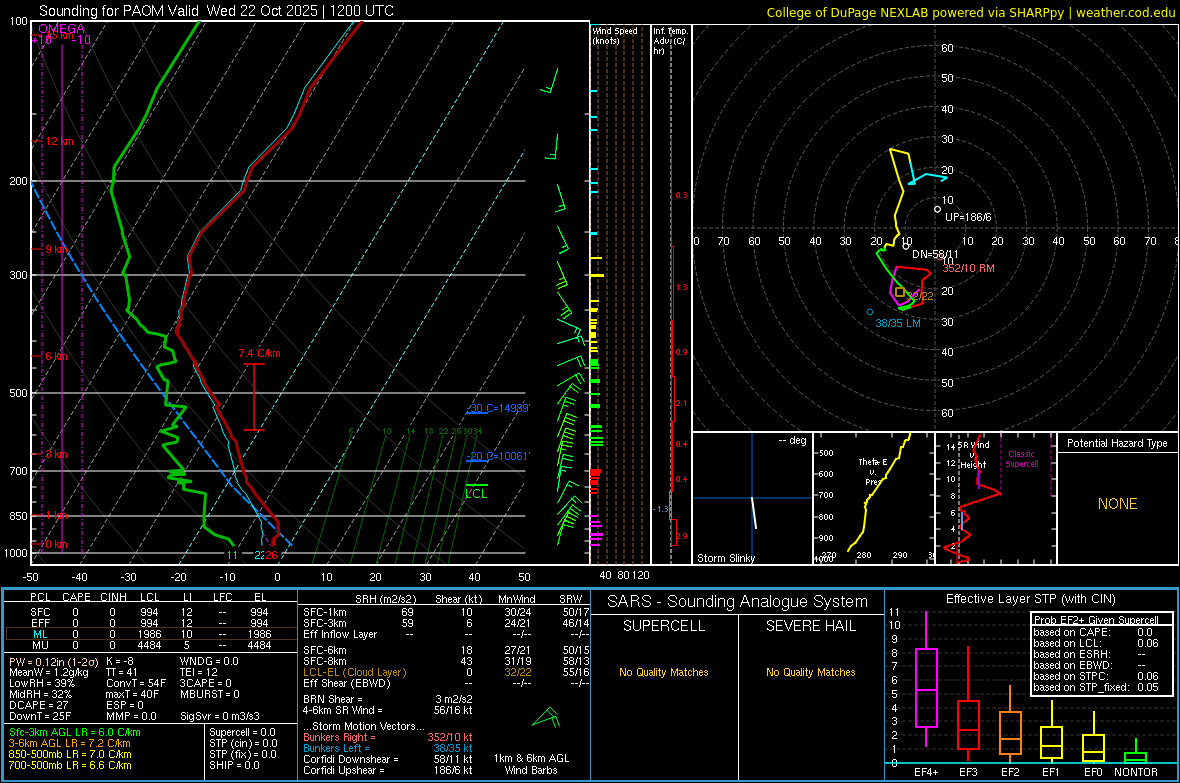Click the purple Classic Supercell label
Viewport: 1180px width, 783px height.
coord(1022,459)
